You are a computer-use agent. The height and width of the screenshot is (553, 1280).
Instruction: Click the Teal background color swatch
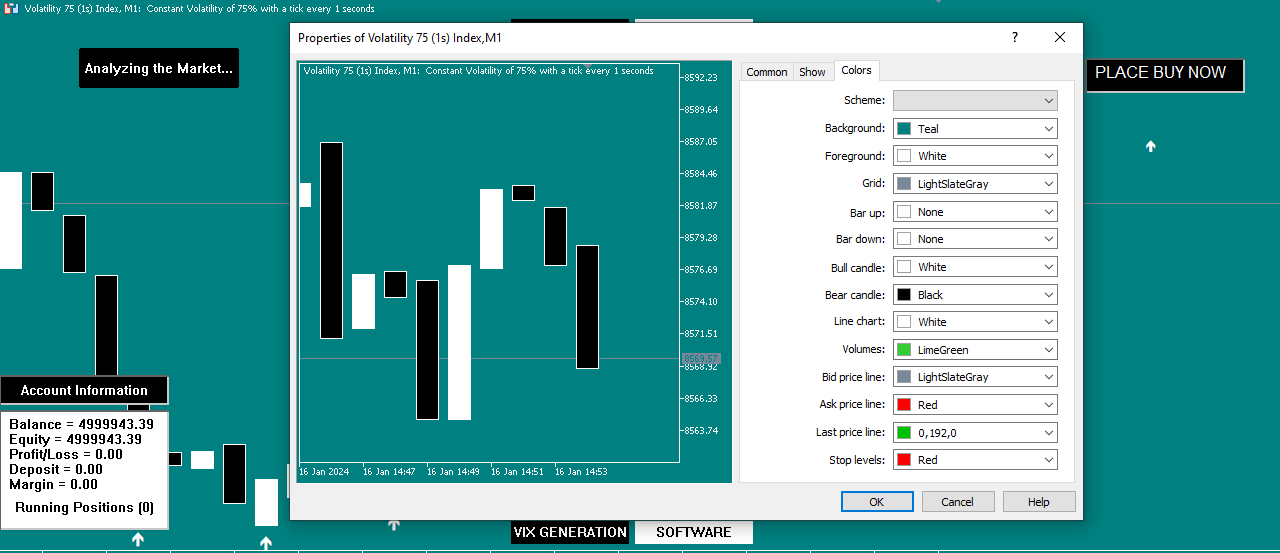[904, 128]
